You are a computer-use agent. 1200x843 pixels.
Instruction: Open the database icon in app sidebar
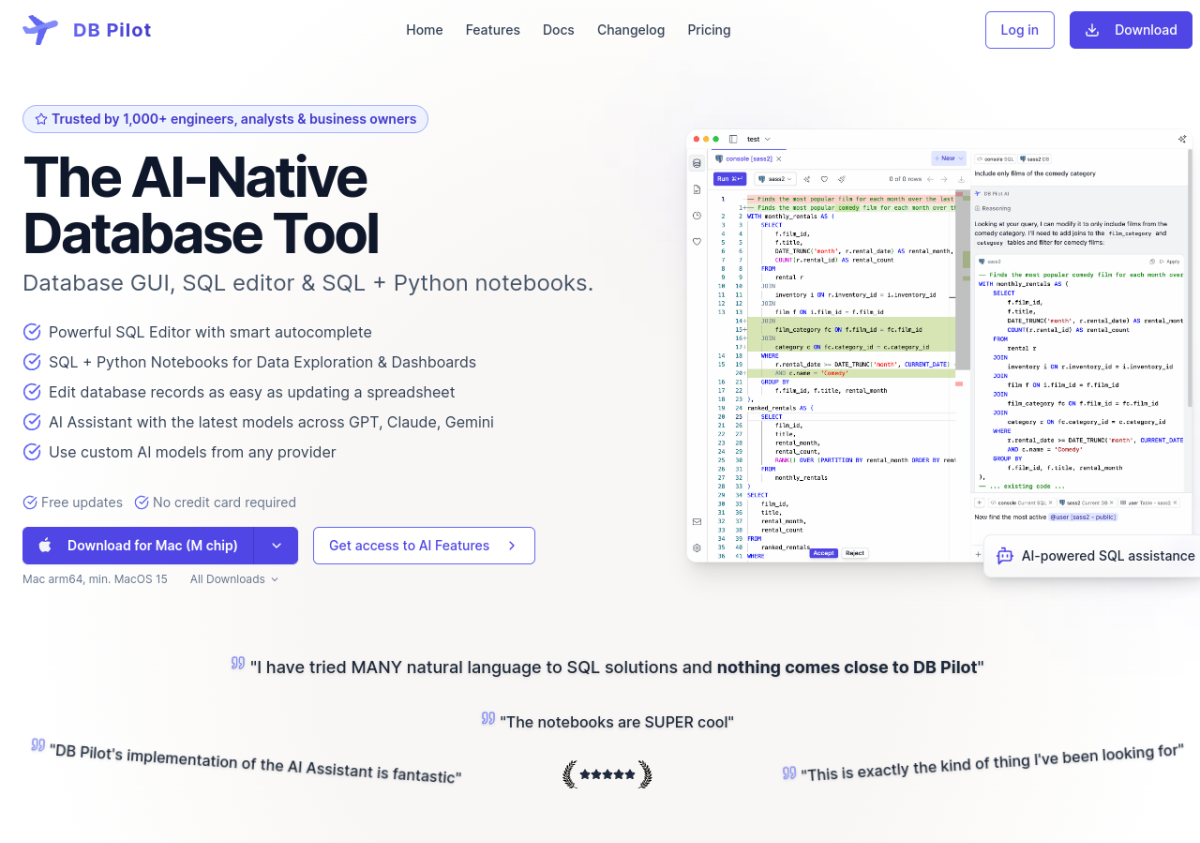tap(697, 163)
